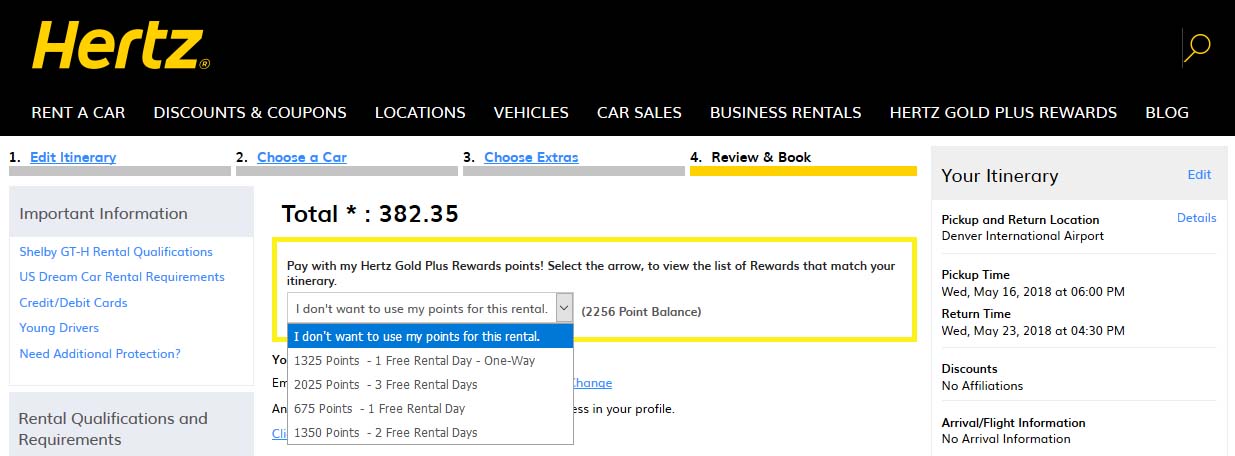Open Details for pickup location
Image resolution: width=1235 pixels, height=456 pixels.
coord(1197,218)
